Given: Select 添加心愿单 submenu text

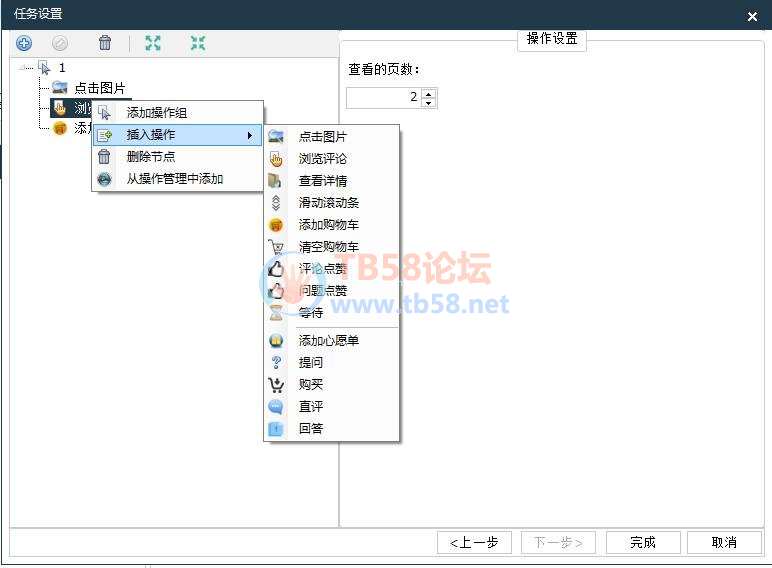Looking at the screenshot, I should [328, 340].
